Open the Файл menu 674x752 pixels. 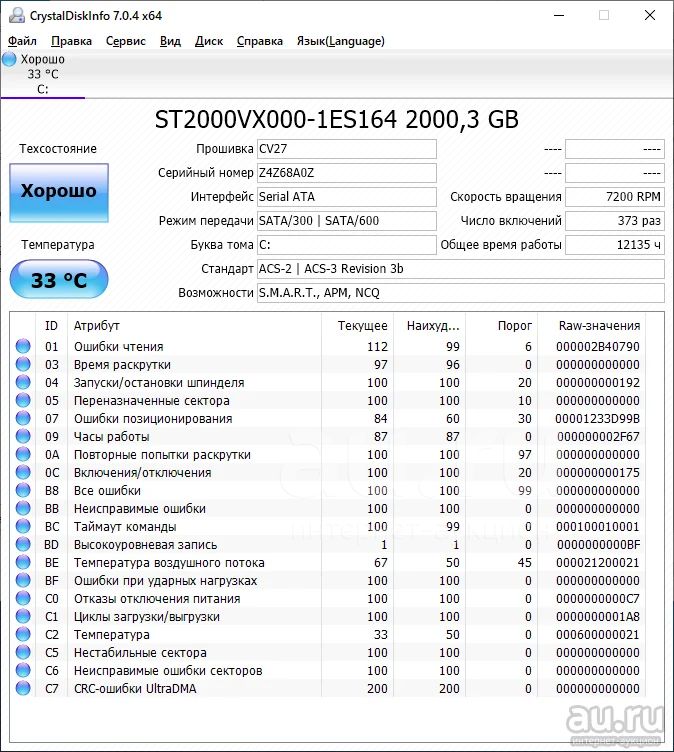tap(22, 41)
